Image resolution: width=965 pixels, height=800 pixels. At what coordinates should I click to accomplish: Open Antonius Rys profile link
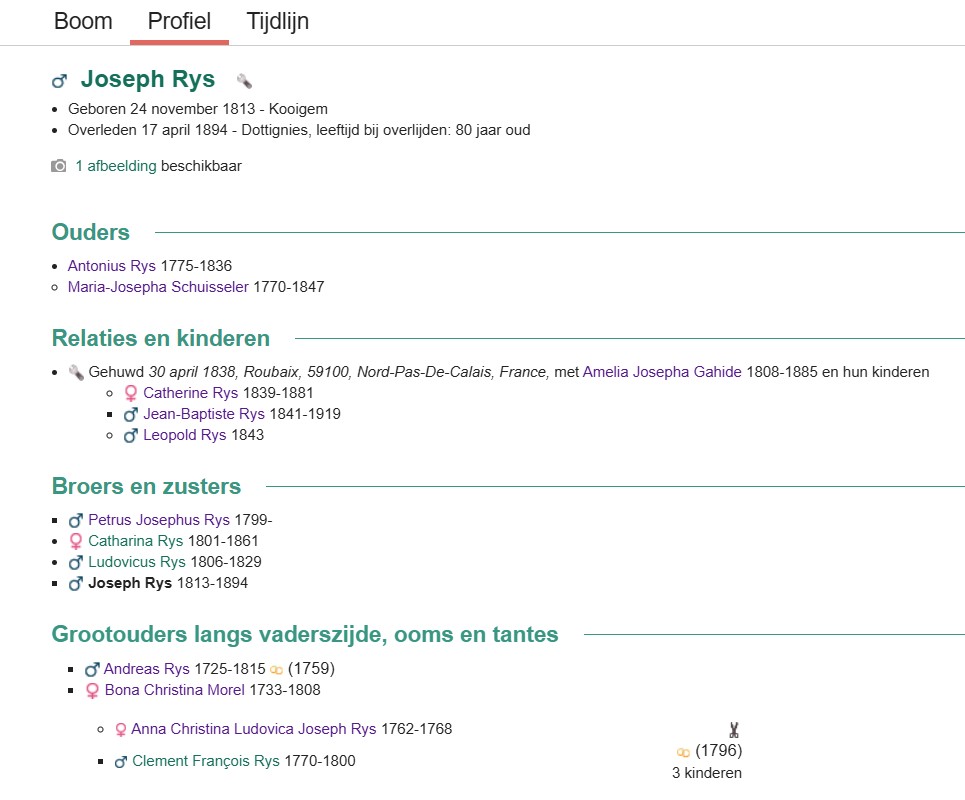pos(111,266)
